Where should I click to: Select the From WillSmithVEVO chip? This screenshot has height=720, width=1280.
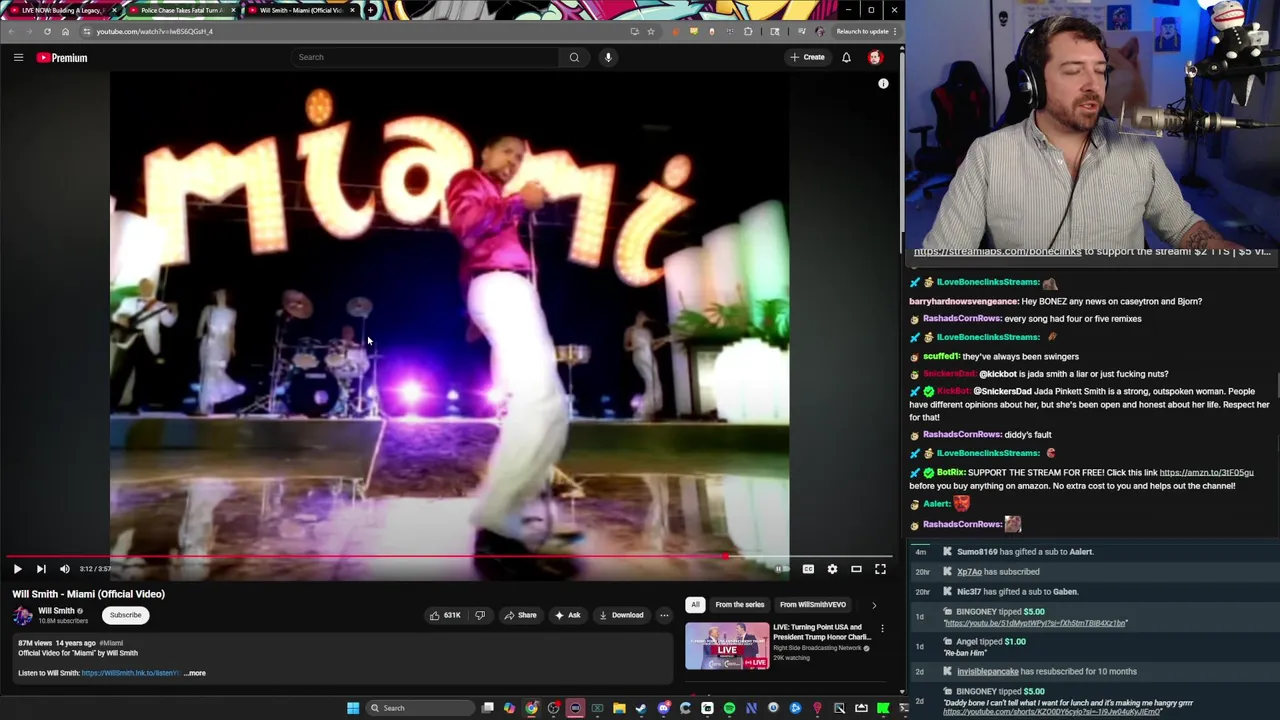point(813,604)
